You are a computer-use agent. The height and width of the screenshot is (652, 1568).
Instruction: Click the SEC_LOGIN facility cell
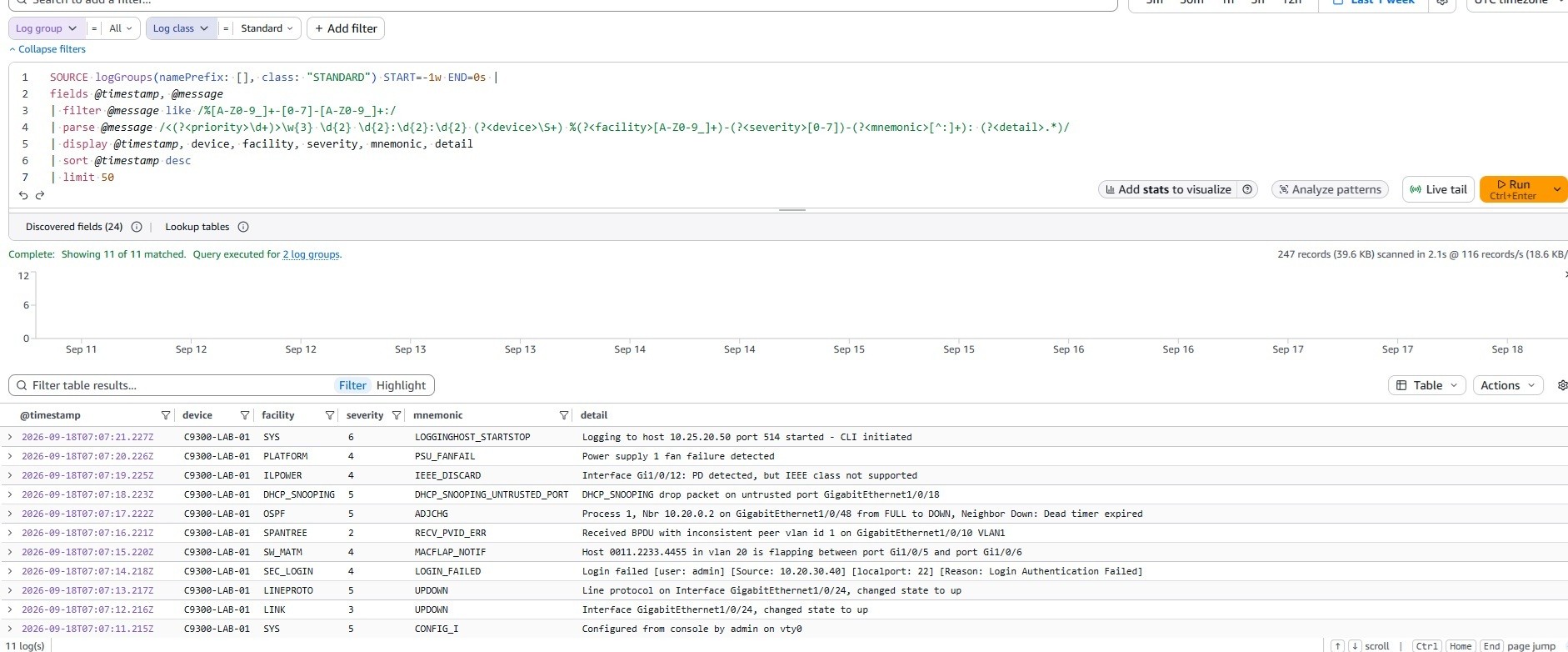[288, 571]
